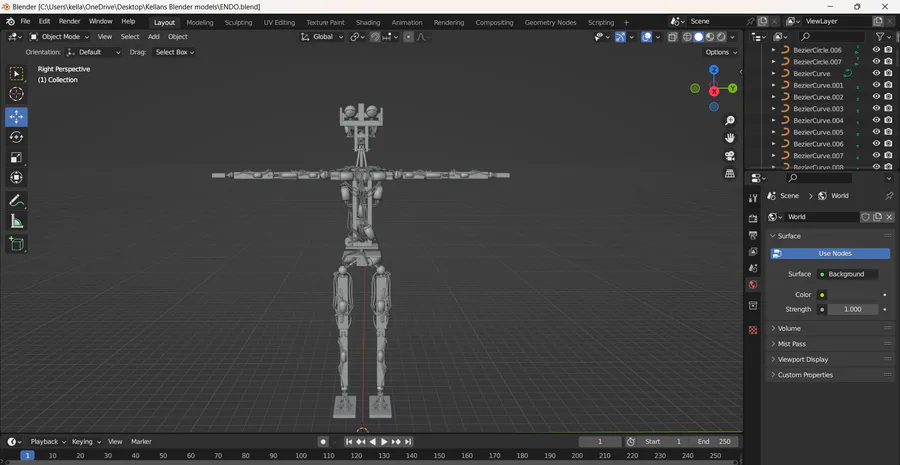This screenshot has height=465, width=900.
Task: Open the Options dropdown
Action: 720,52
